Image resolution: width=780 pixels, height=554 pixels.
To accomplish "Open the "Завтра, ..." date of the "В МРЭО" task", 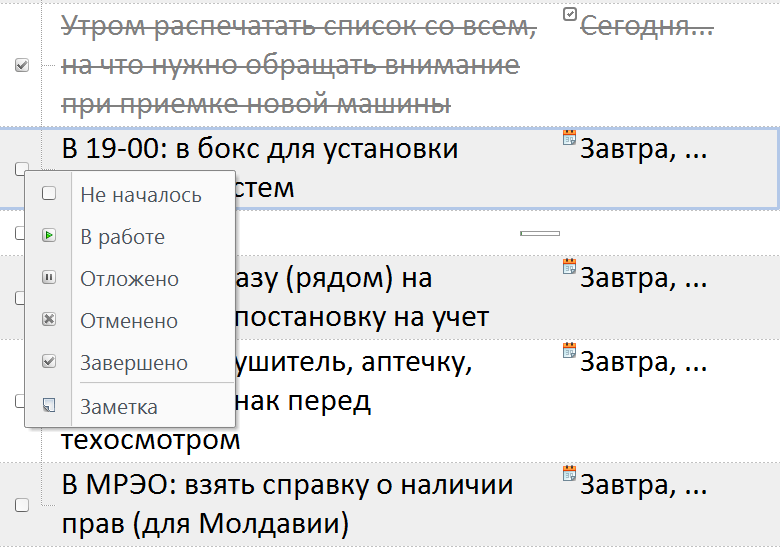I will coord(644,487).
